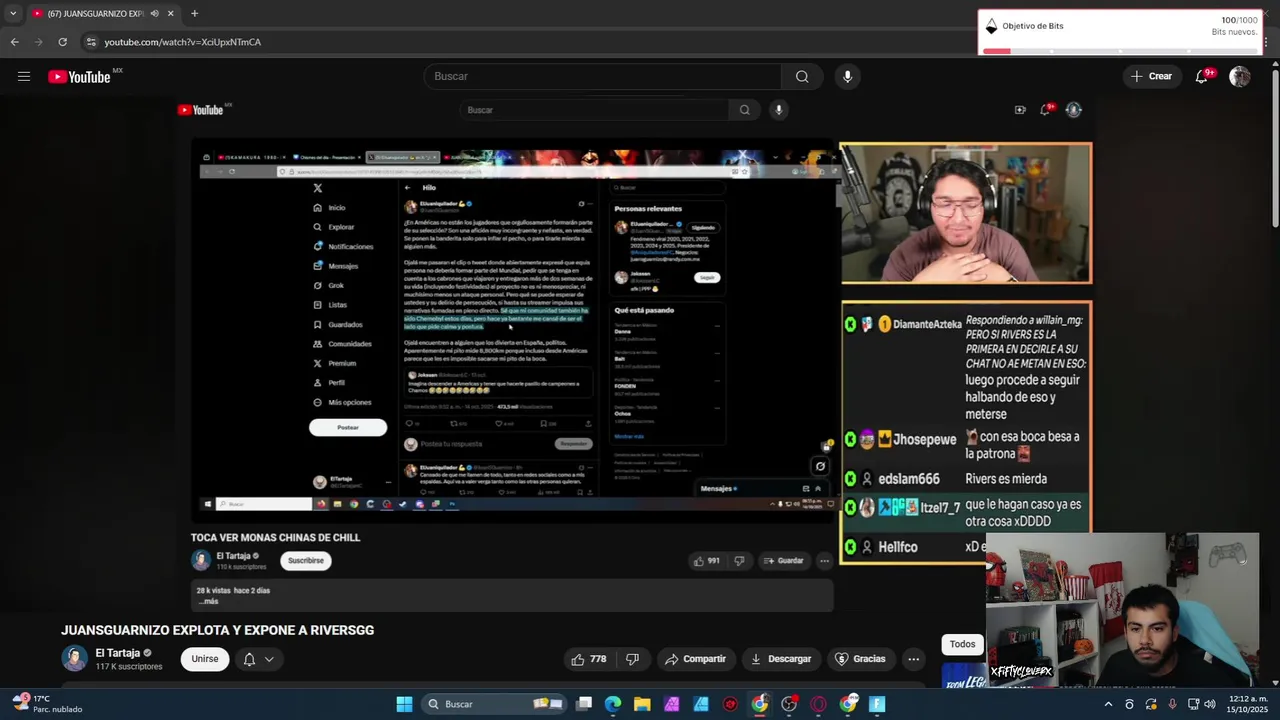Viewport: 1280px width, 720px height.
Task: Click the search magnifier button on YouTube
Action: 802,76
